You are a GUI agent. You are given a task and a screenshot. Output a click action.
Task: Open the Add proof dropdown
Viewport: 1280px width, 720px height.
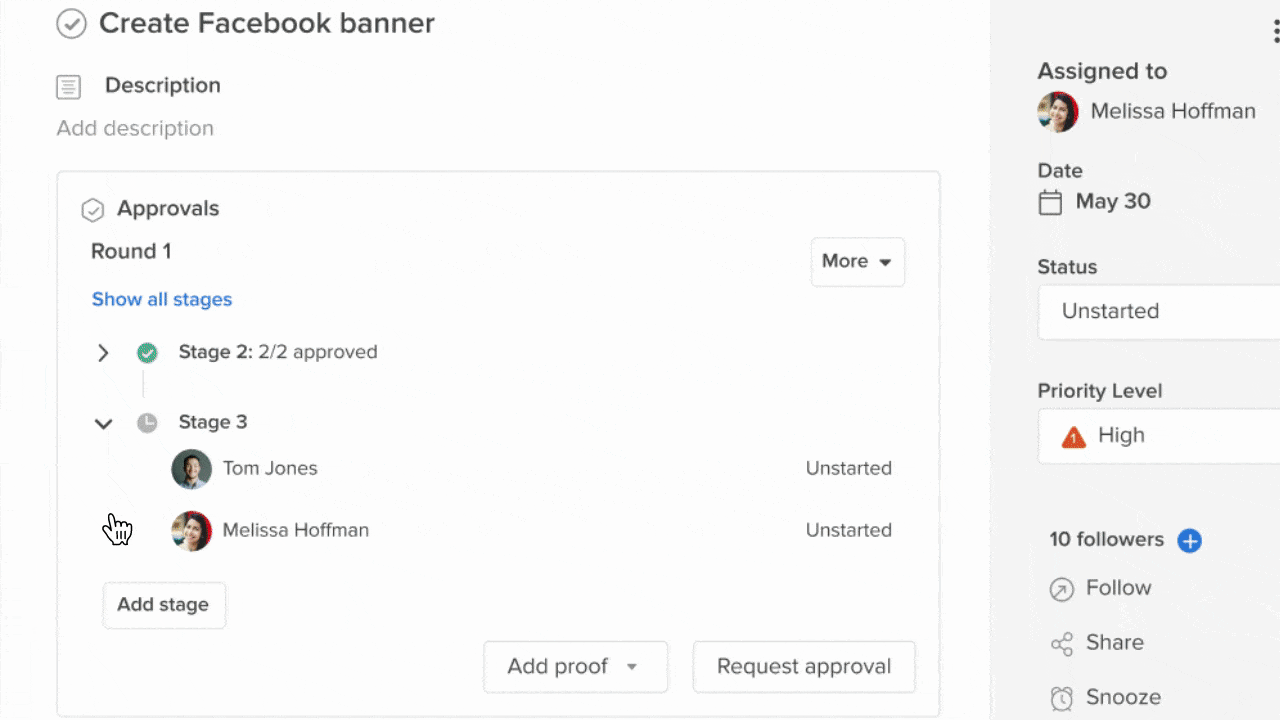click(x=575, y=667)
